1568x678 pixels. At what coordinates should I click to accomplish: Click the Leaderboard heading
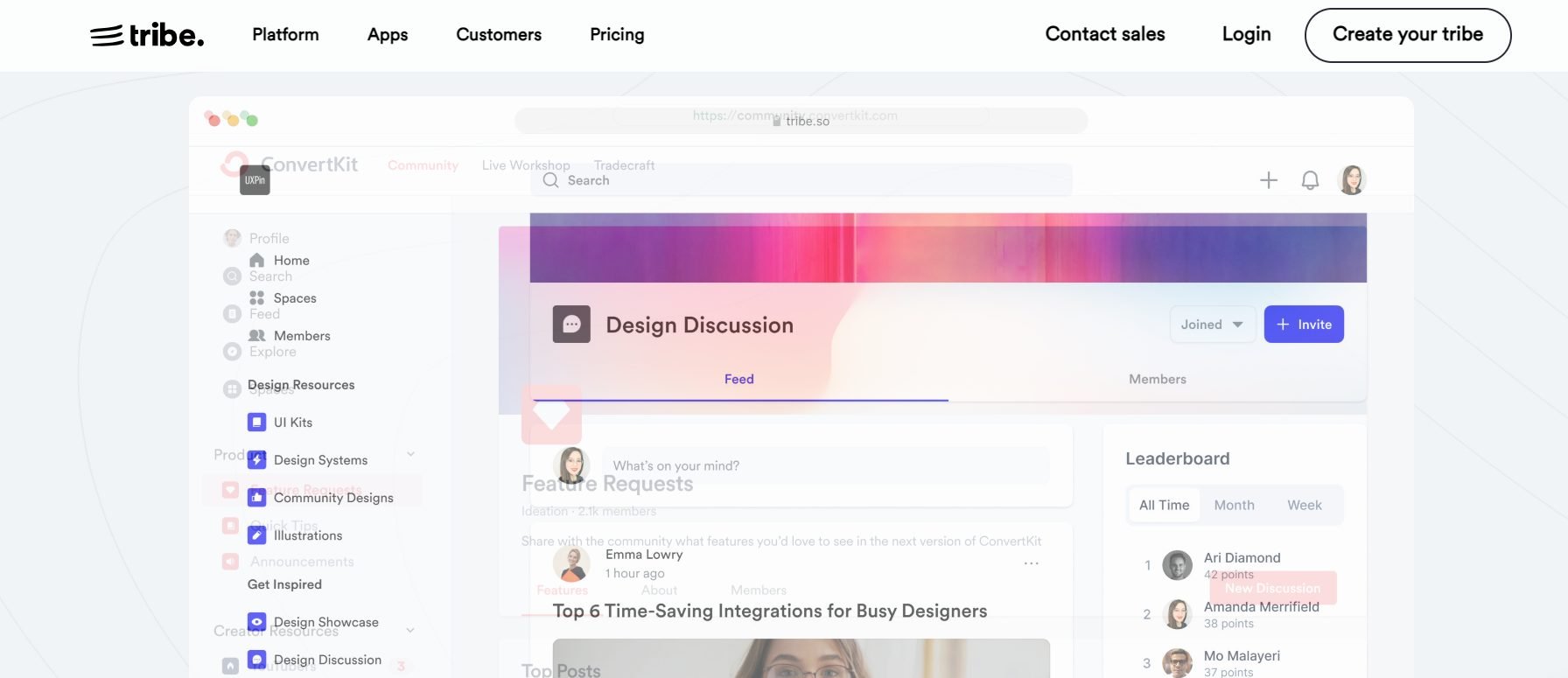click(1178, 458)
